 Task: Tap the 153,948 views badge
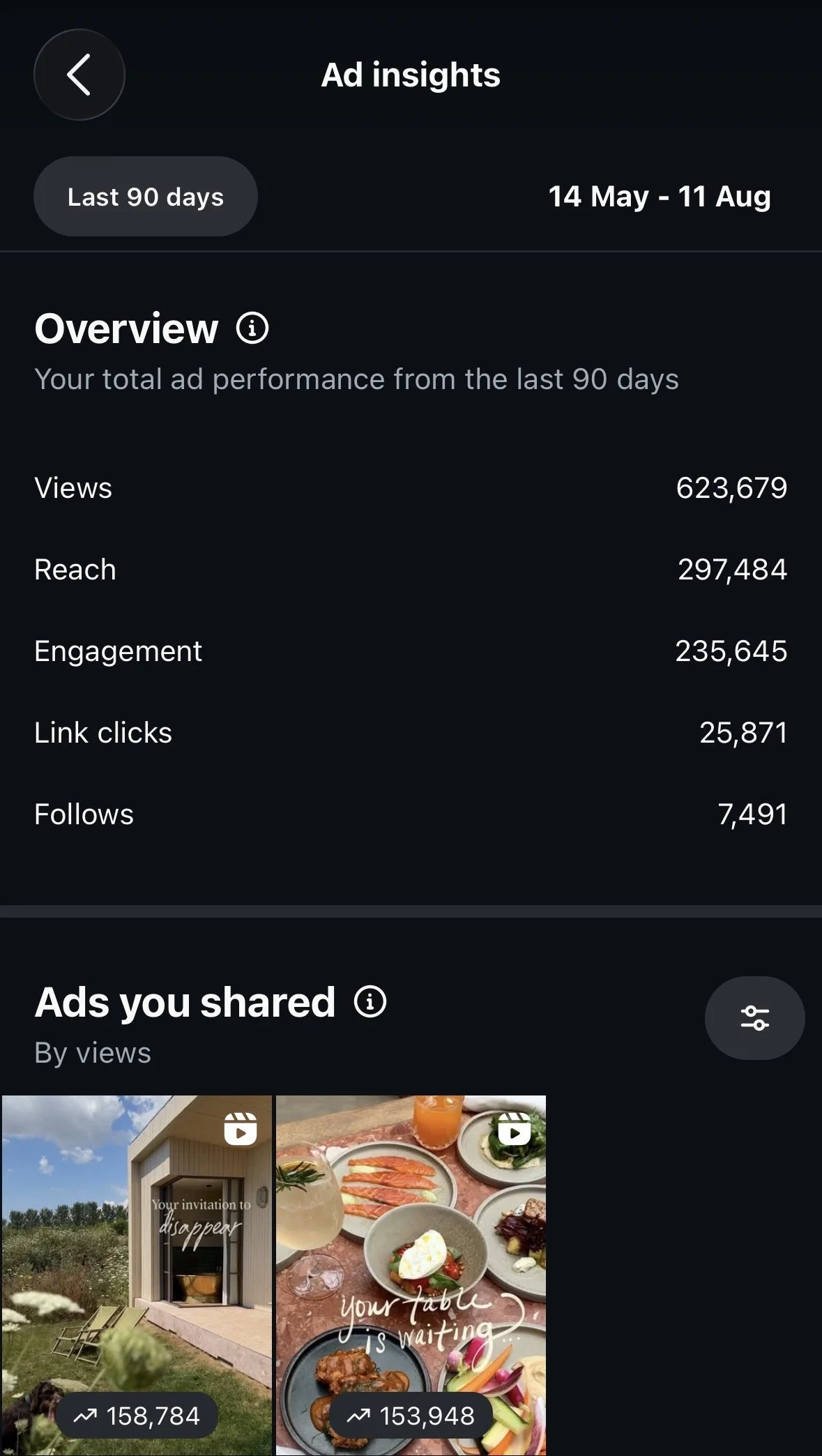coord(411,1416)
